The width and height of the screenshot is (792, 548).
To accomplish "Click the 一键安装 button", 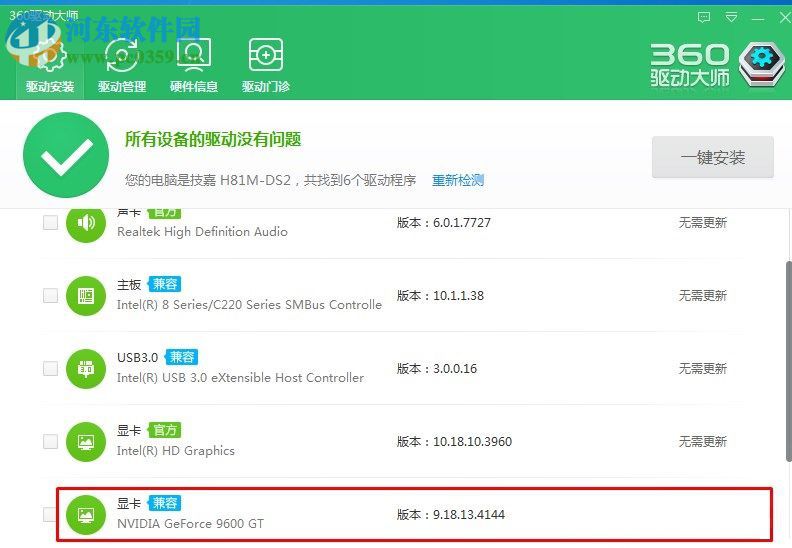I will pyautogui.click(x=713, y=157).
